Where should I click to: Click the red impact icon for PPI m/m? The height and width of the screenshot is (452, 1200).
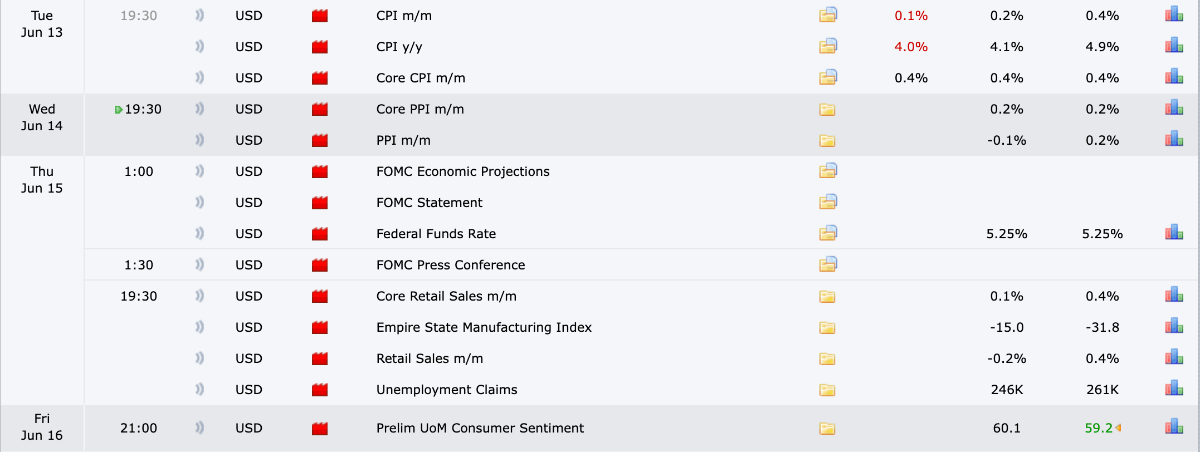click(320, 140)
